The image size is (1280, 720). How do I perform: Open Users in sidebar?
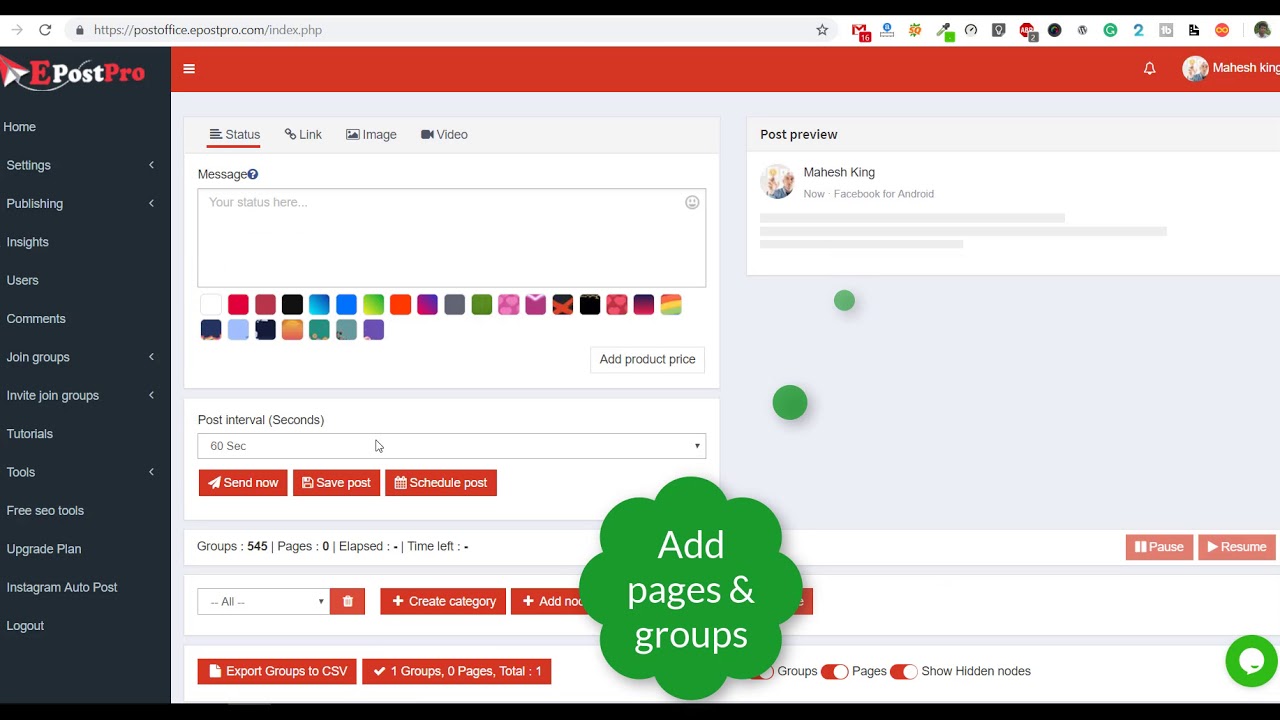(23, 280)
